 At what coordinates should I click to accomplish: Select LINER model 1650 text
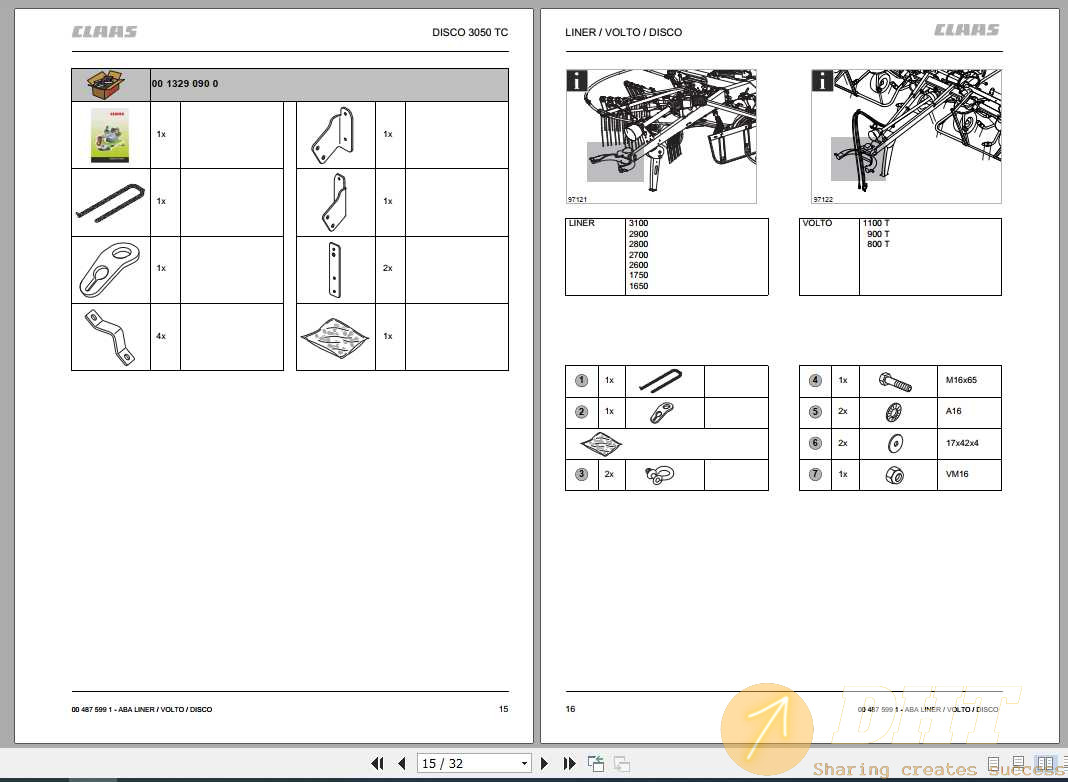click(x=638, y=286)
